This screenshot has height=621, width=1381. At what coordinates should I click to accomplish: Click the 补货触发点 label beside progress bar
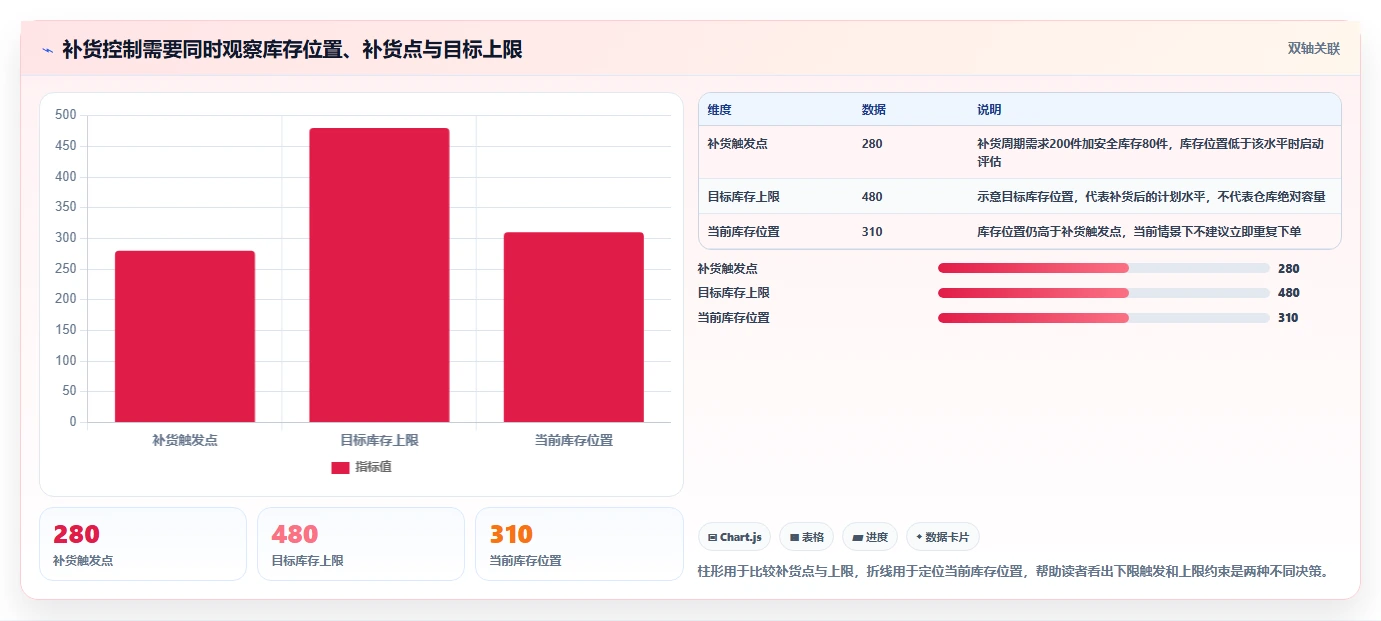click(x=727, y=268)
